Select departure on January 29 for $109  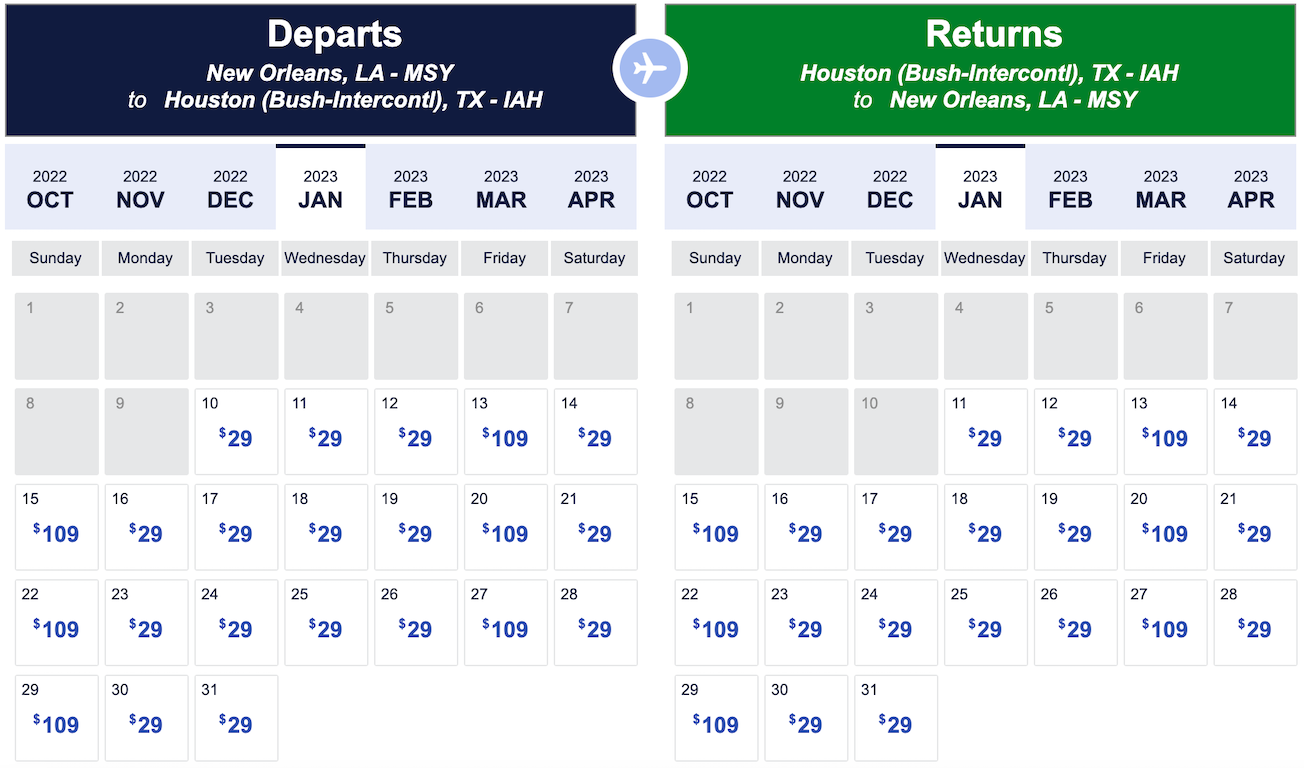[57, 718]
